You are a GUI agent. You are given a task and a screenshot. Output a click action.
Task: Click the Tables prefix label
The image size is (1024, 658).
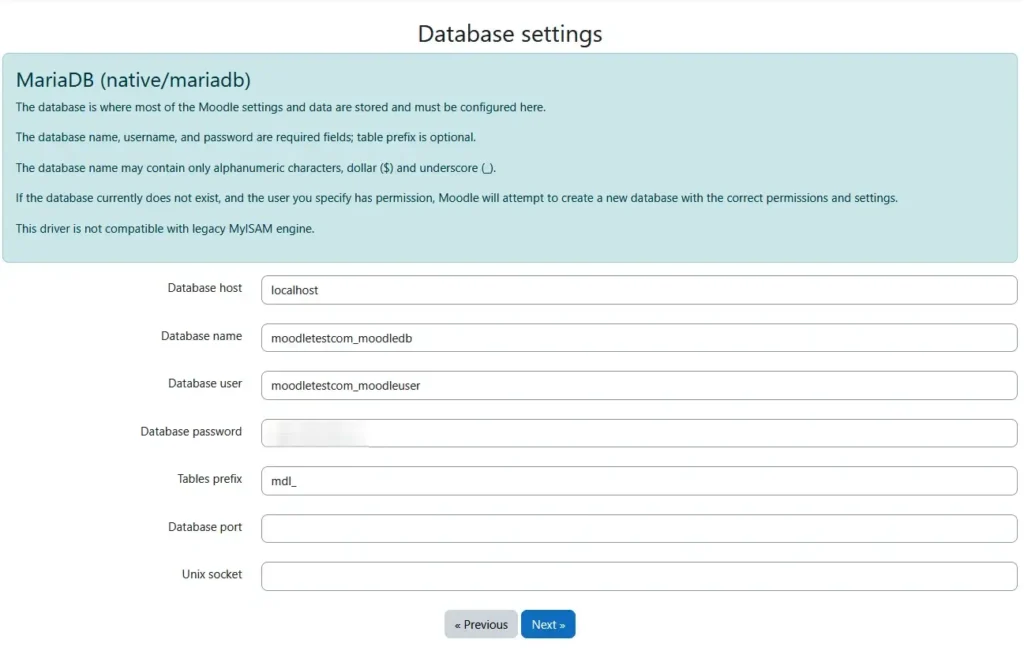tap(209, 479)
